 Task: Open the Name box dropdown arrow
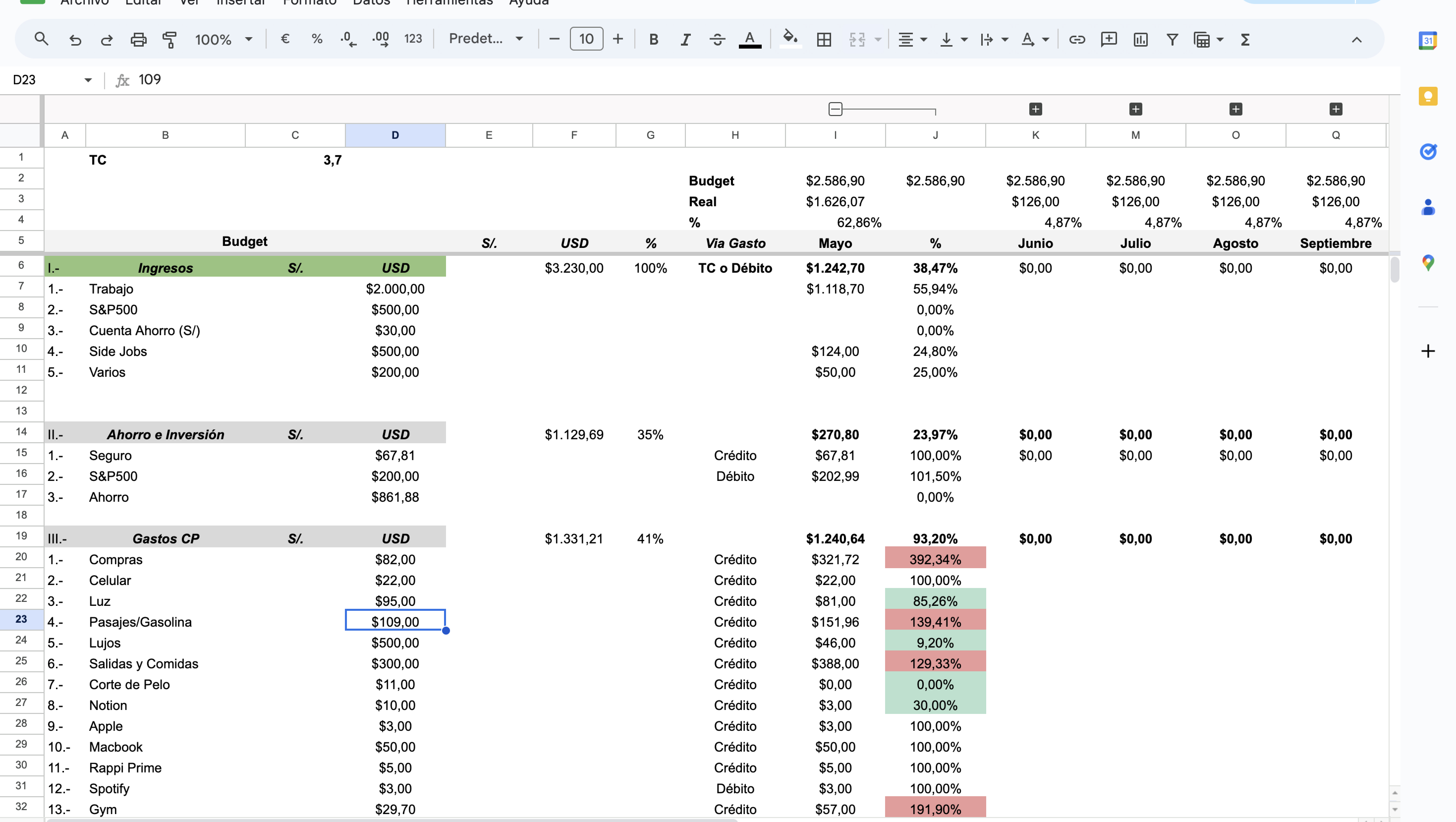pyautogui.click(x=88, y=80)
